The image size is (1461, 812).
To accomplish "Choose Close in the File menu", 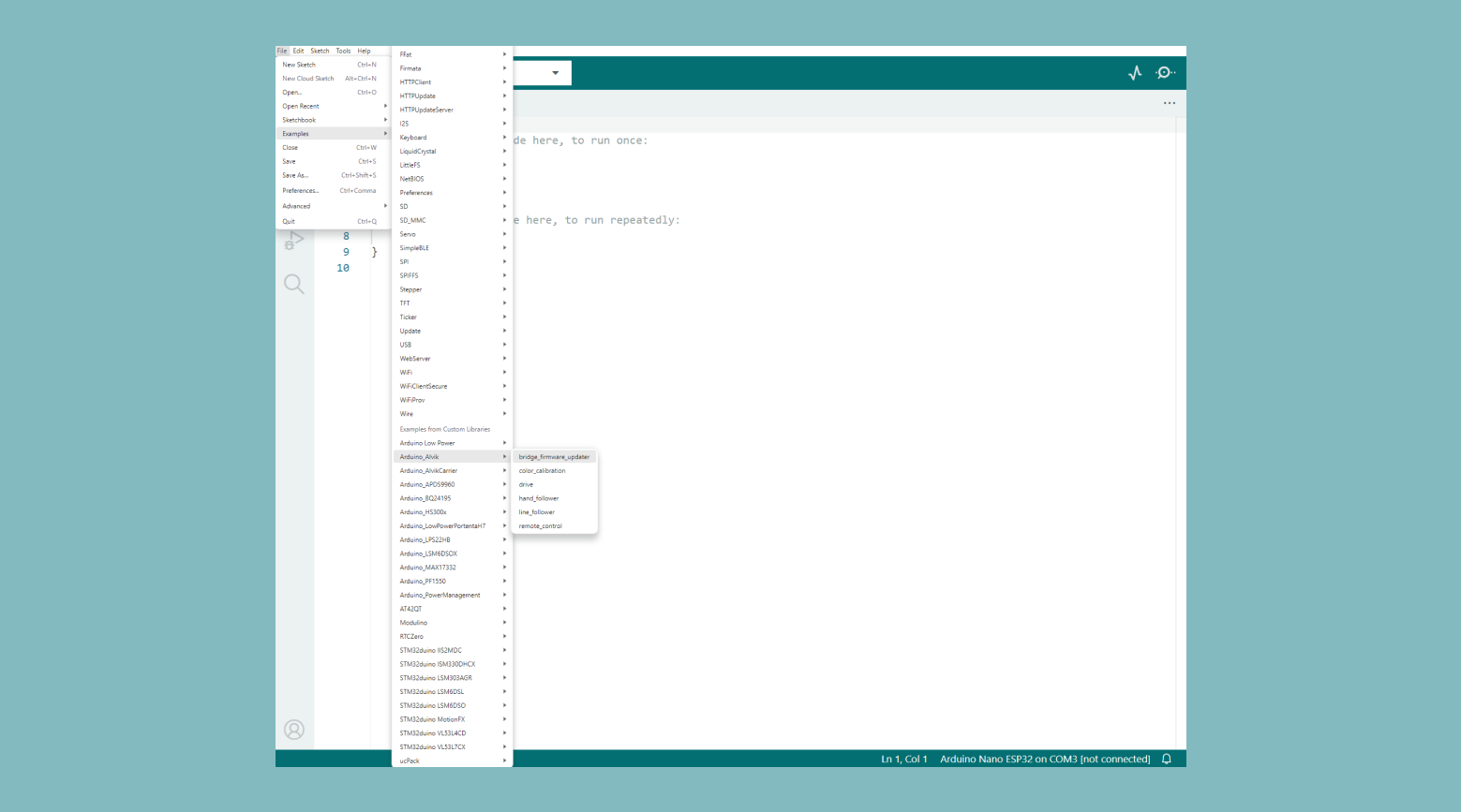I will tap(333, 148).
